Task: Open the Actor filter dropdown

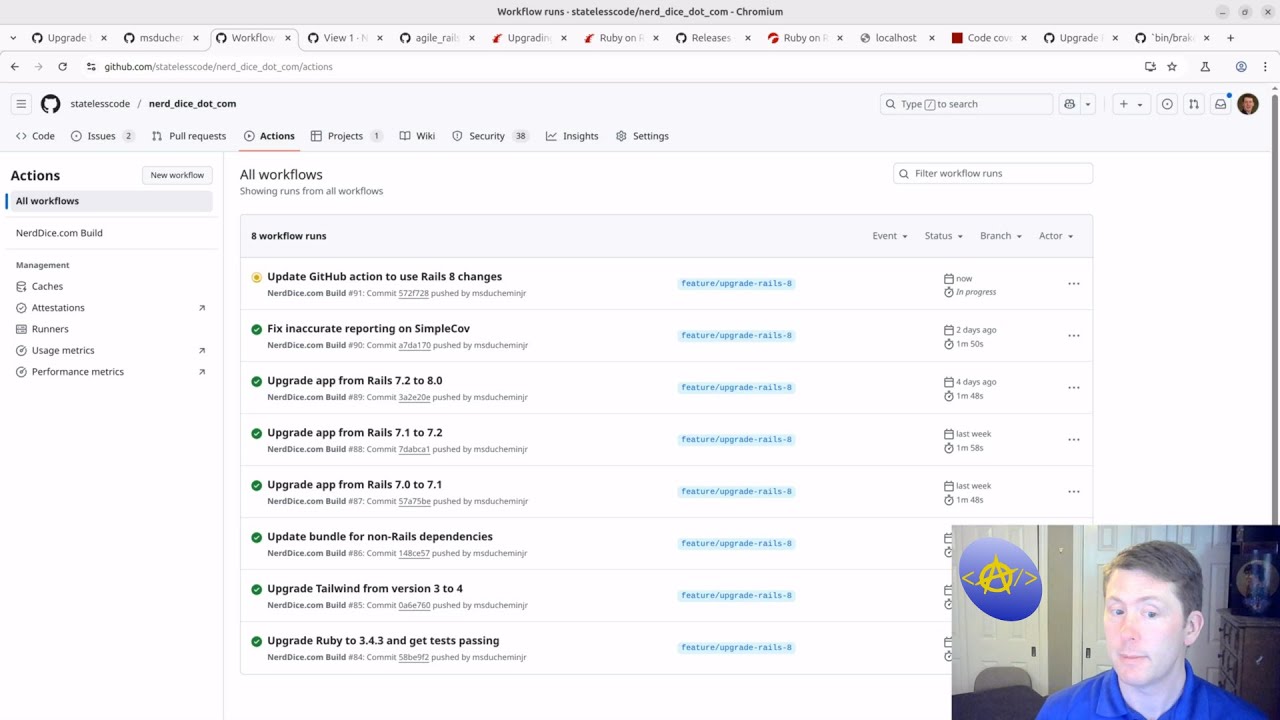Action: pos(1056,236)
